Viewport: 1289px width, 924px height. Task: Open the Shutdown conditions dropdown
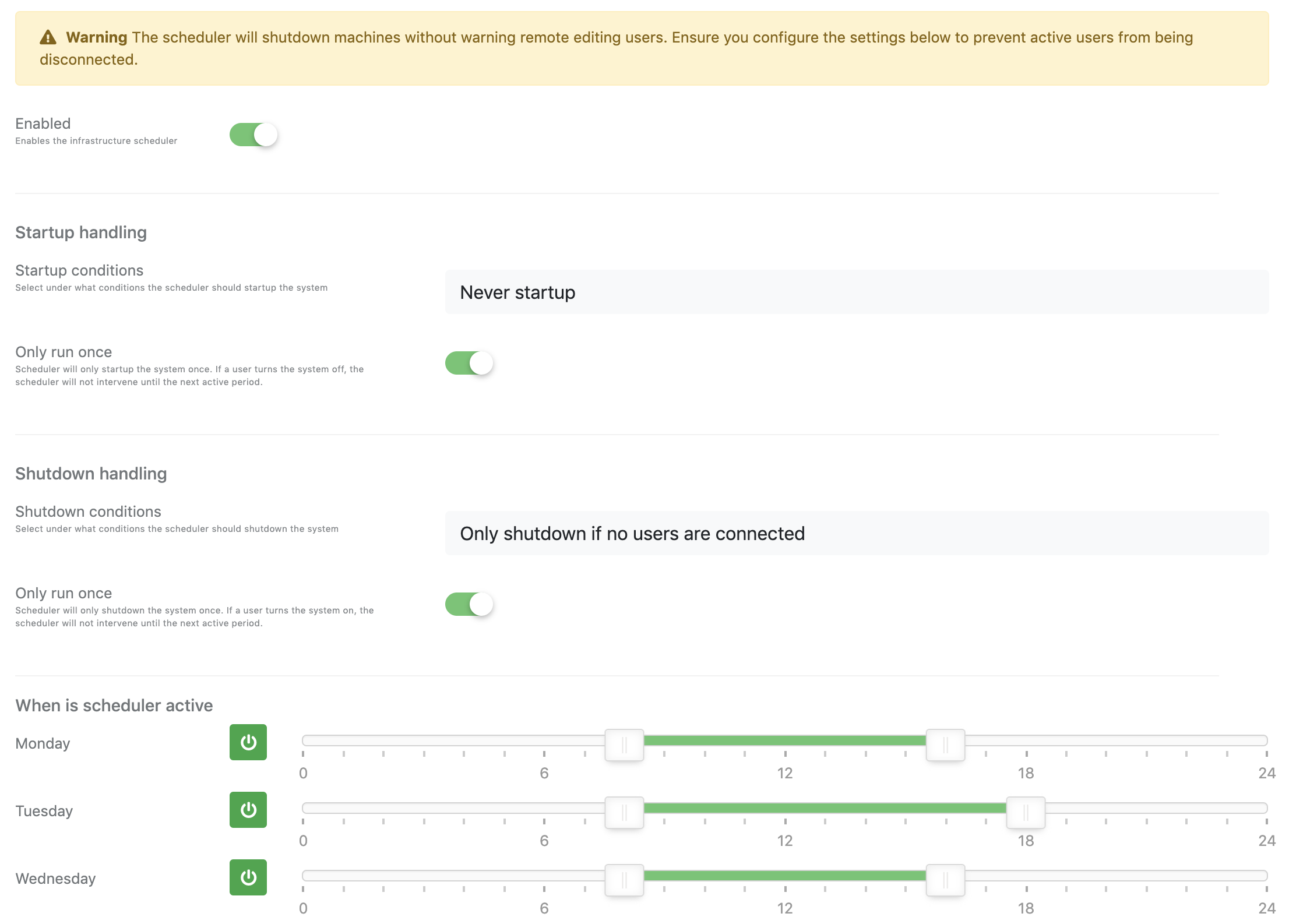point(857,533)
